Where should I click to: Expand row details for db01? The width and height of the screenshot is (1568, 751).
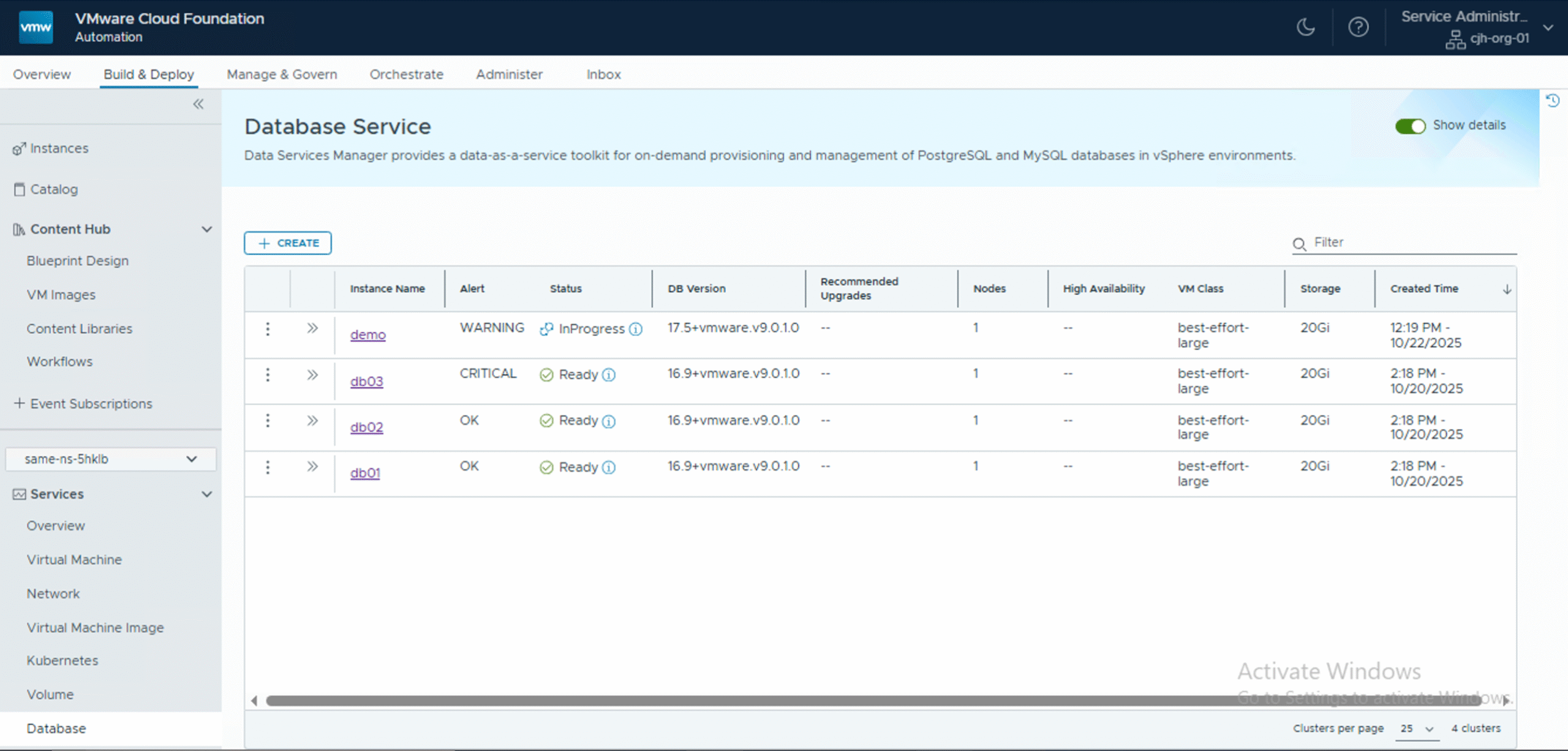point(312,467)
